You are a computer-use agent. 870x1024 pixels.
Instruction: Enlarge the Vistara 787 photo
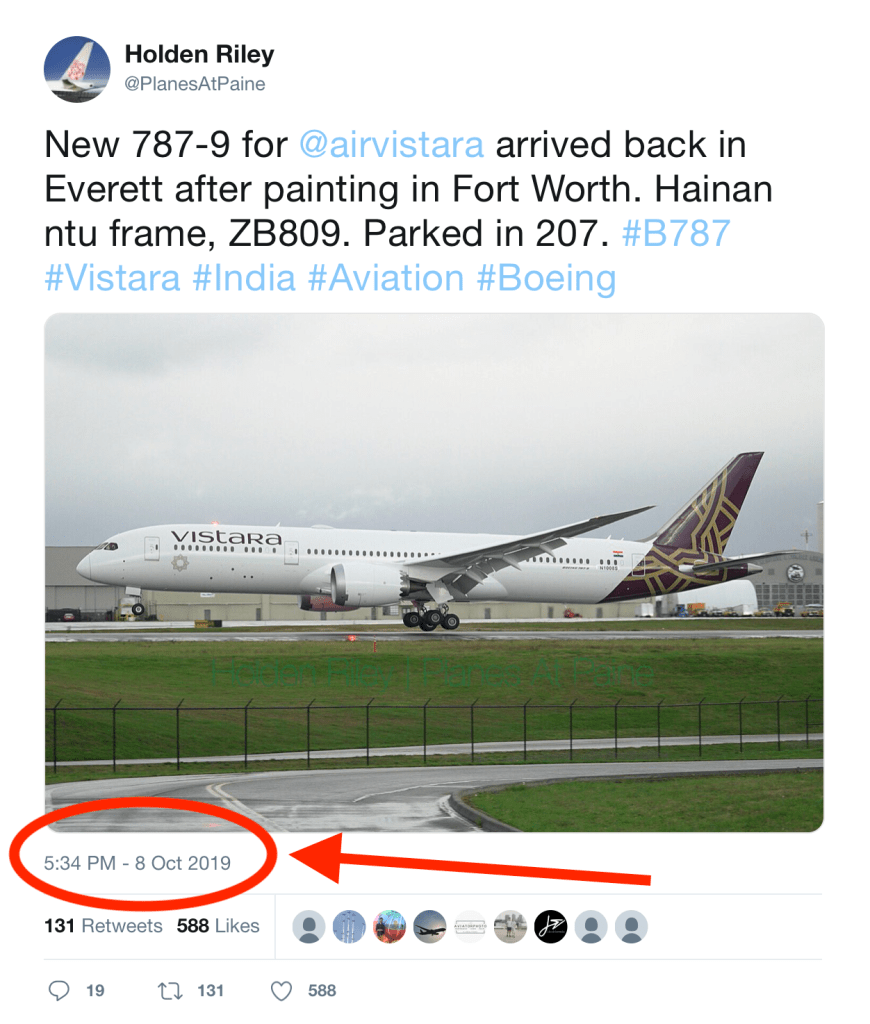434,572
